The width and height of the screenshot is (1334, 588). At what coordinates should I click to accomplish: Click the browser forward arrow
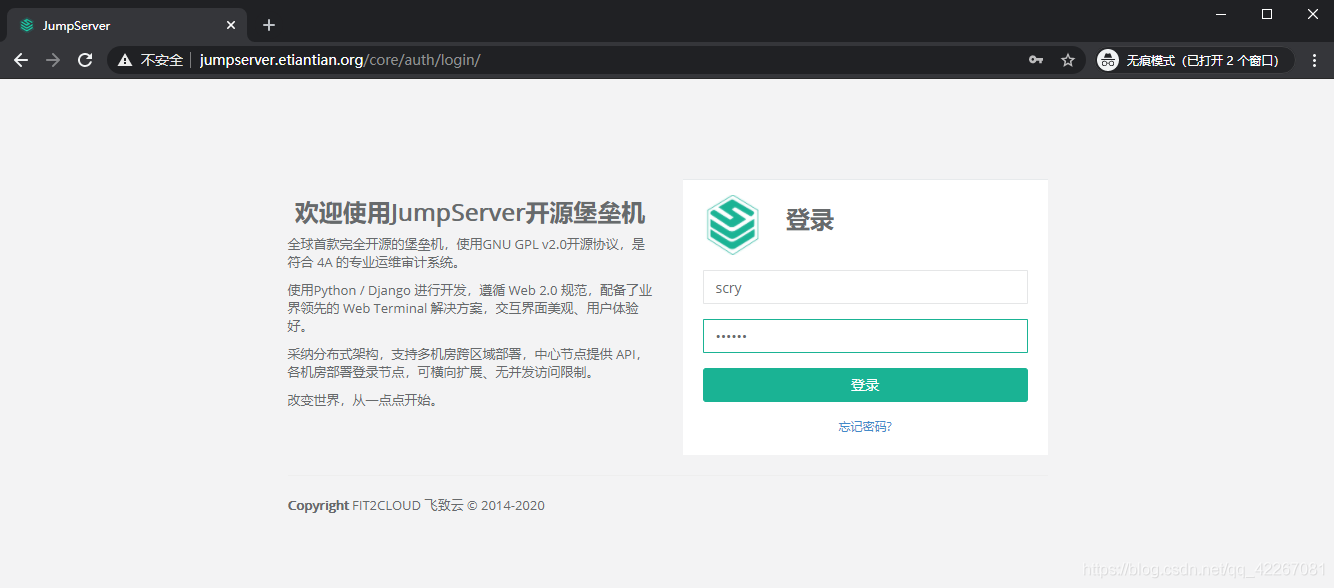point(53,60)
